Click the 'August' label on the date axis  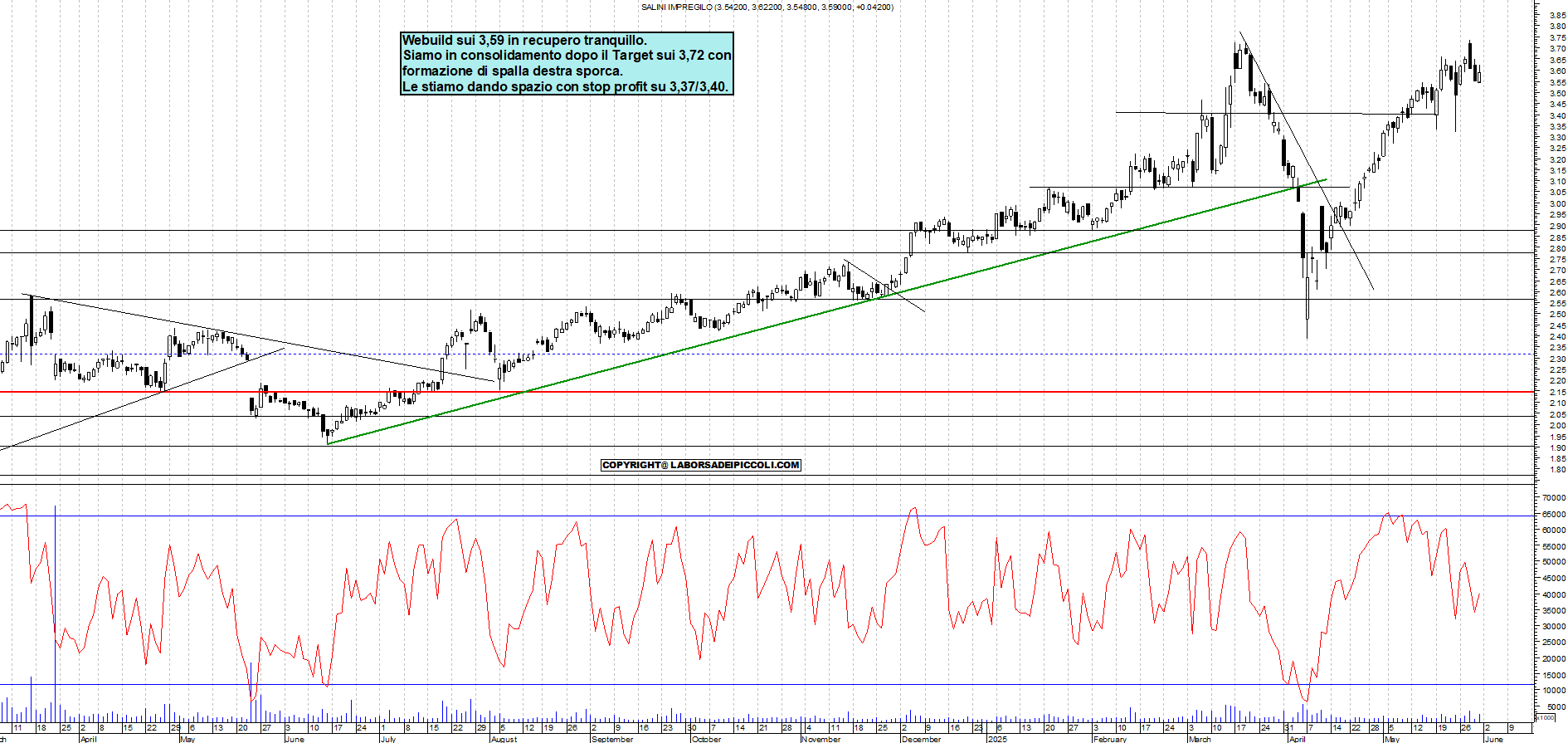[x=504, y=739]
